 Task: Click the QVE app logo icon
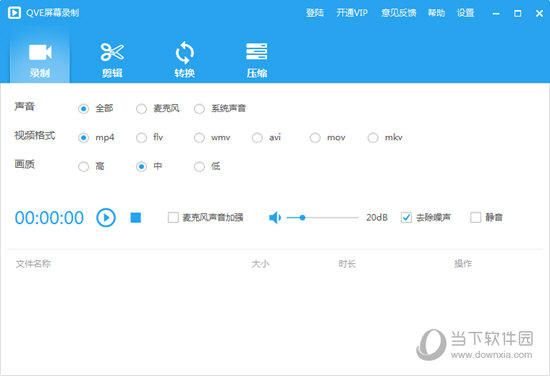click(14, 13)
